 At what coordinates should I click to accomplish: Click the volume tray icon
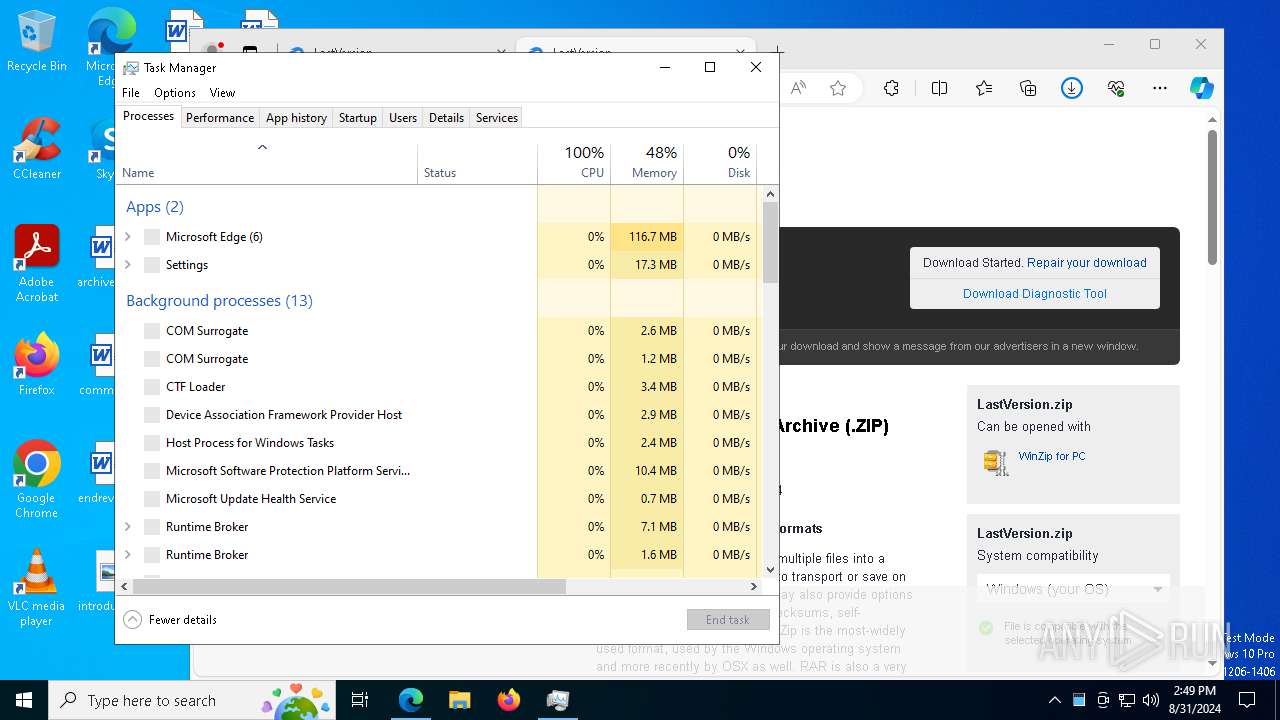[x=1151, y=700]
